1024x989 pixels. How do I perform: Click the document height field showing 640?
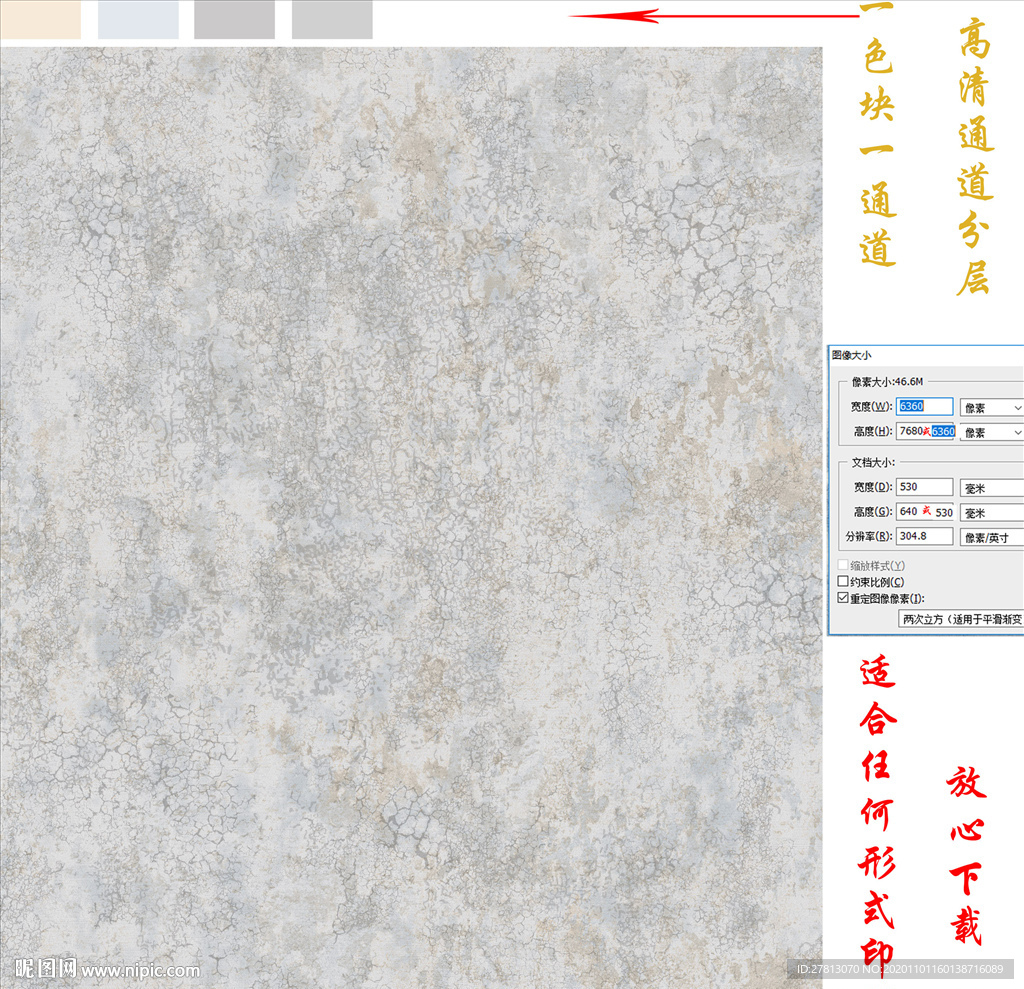924,511
